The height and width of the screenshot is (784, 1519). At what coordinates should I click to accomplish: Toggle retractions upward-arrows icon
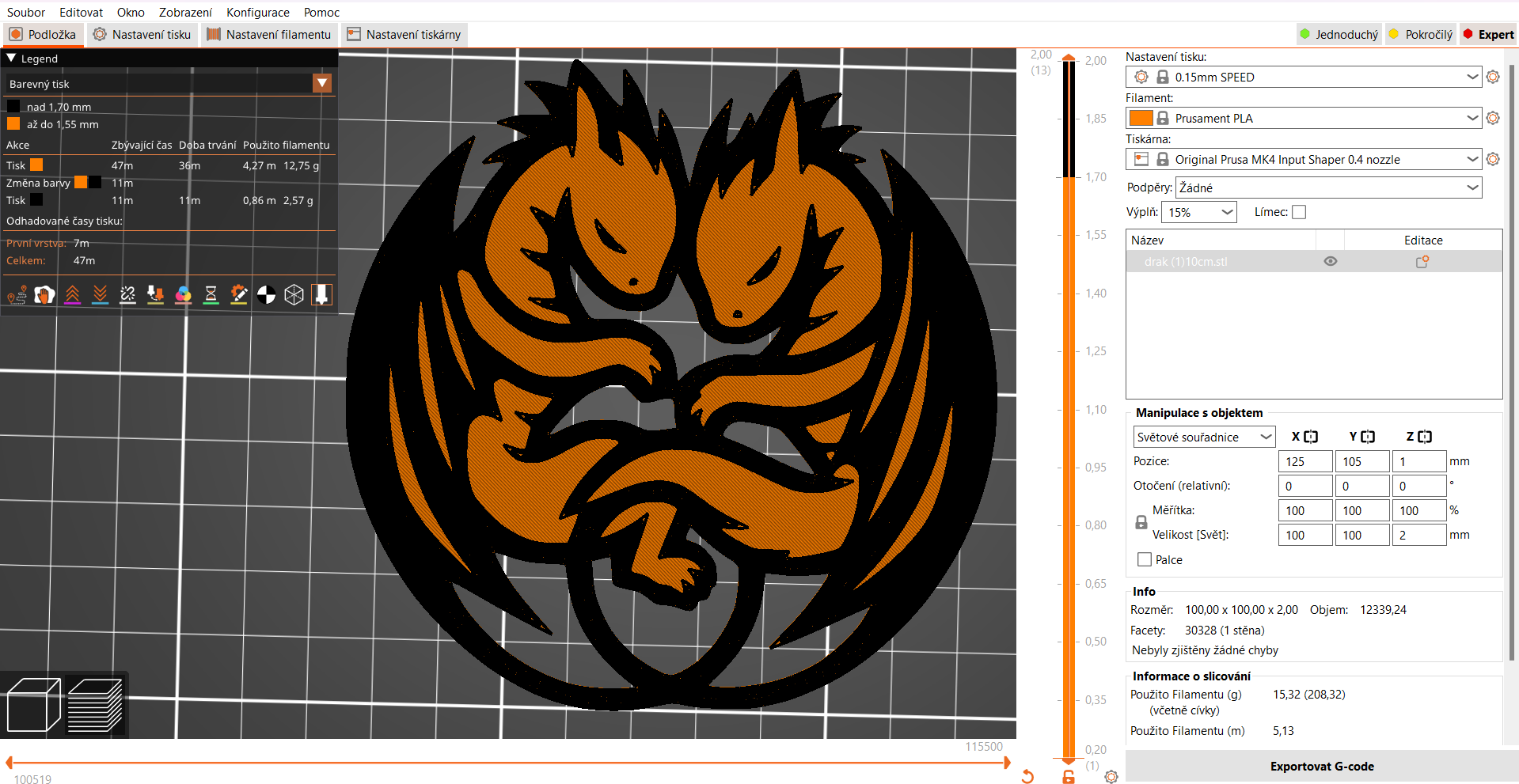pos(72,295)
